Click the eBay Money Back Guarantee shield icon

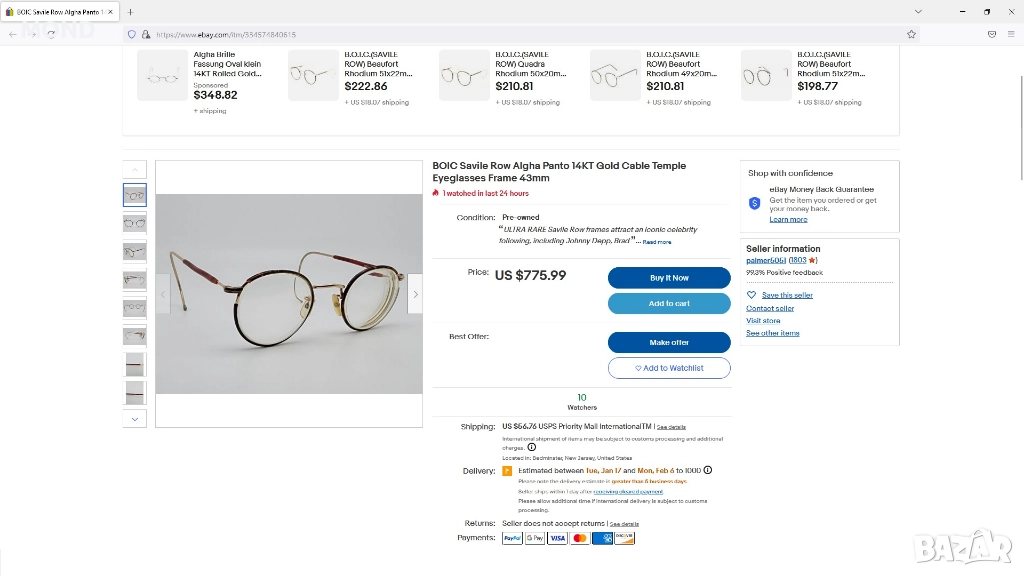(x=754, y=203)
